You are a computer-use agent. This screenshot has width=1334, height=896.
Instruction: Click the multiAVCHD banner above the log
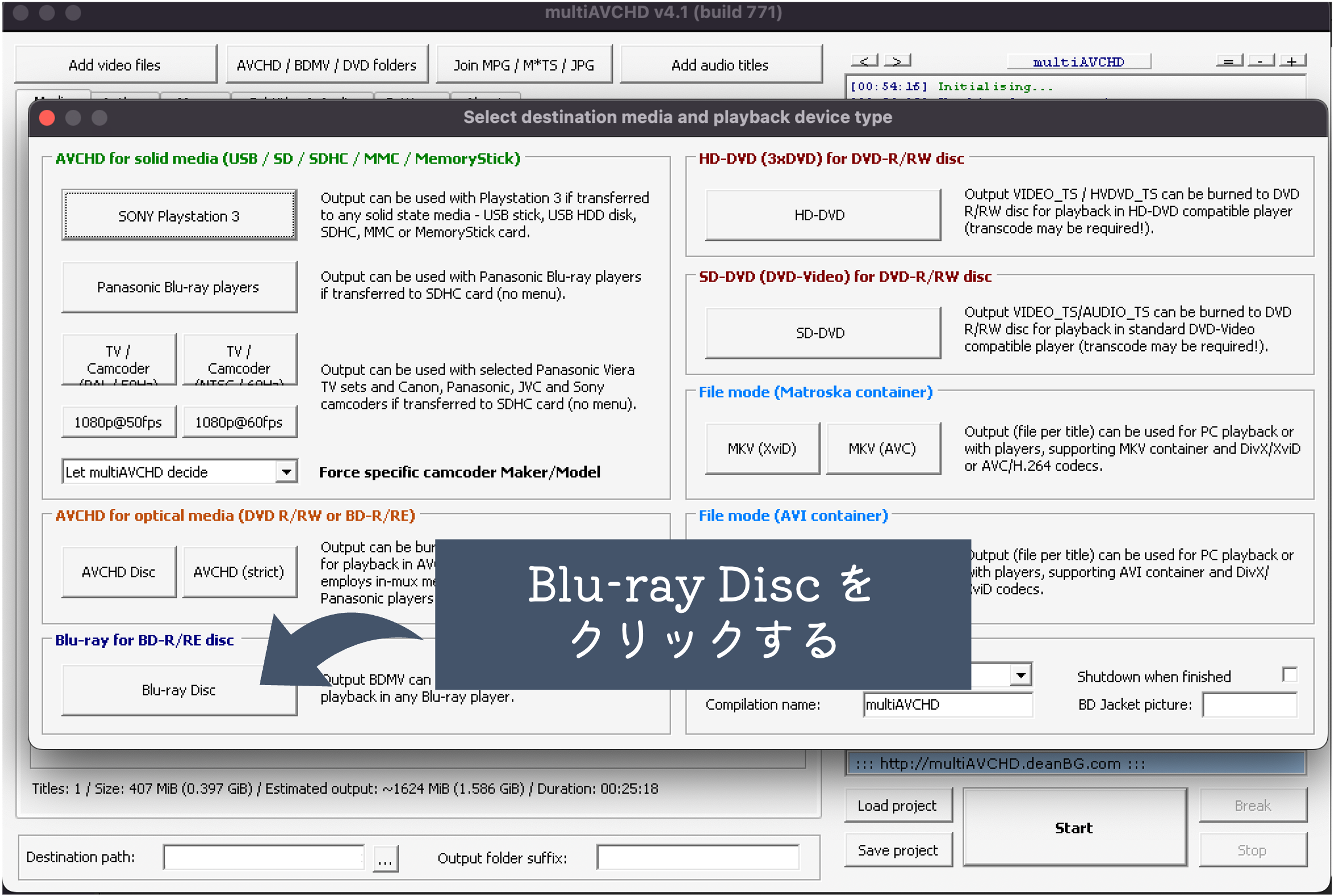pyautogui.click(x=1079, y=61)
